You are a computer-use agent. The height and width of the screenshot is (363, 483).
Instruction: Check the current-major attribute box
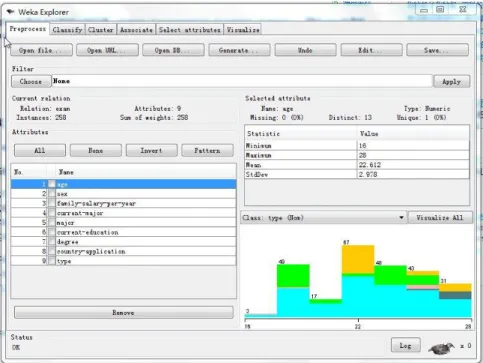tap(52, 213)
